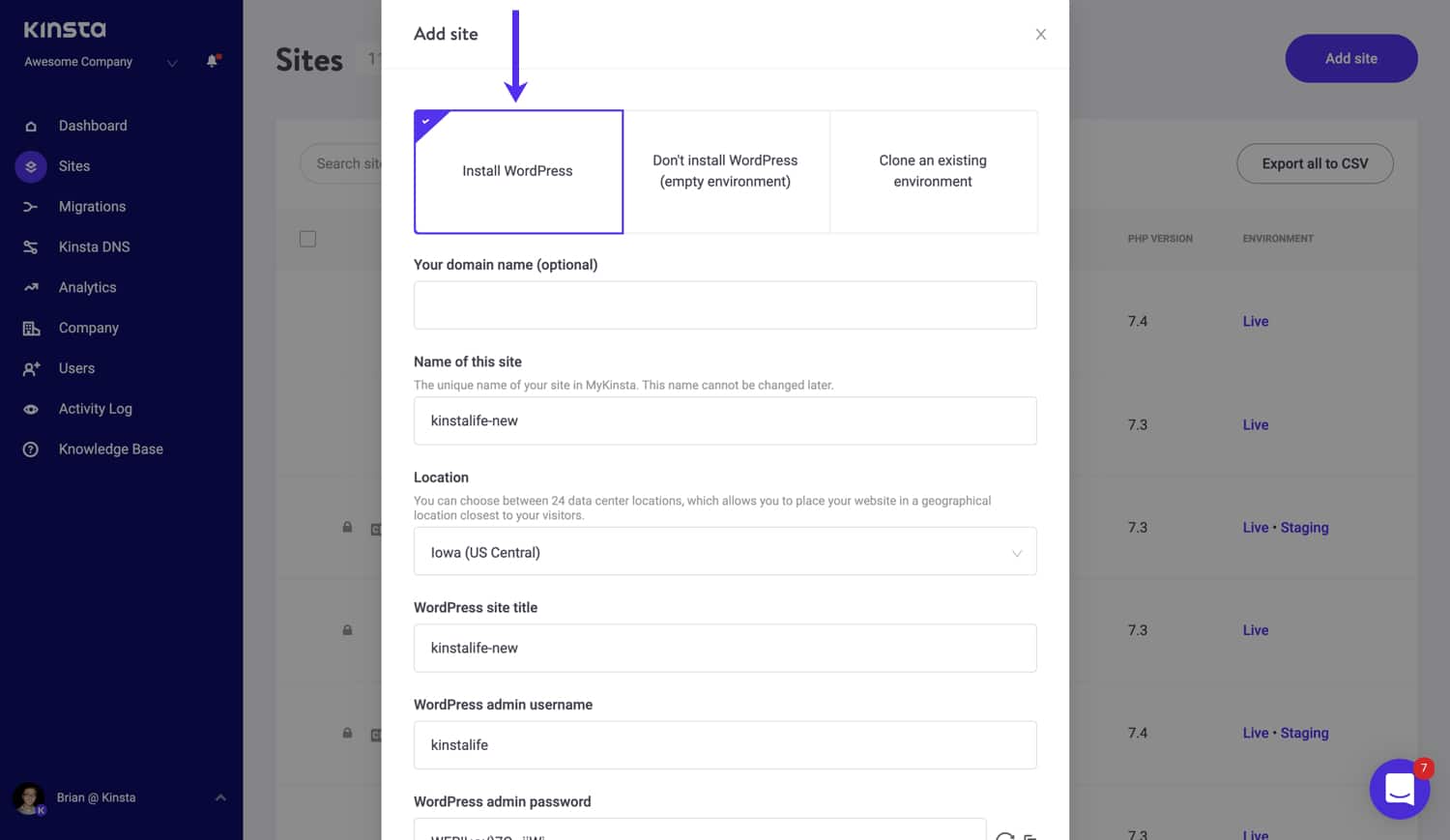The height and width of the screenshot is (840, 1450).
Task: Click the notifications bell icon
Action: pos(213,61)
